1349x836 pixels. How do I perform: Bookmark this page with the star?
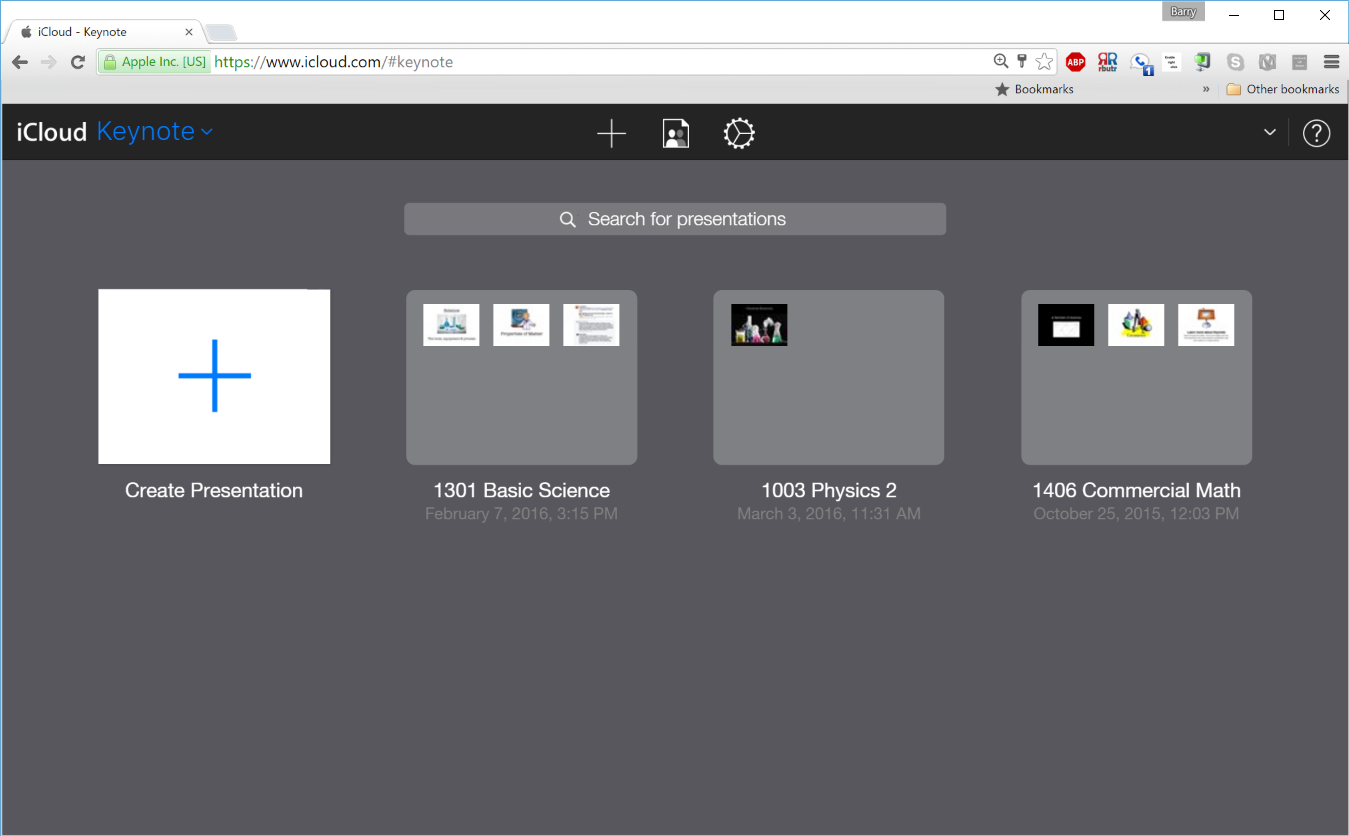tap(1044, 62)
